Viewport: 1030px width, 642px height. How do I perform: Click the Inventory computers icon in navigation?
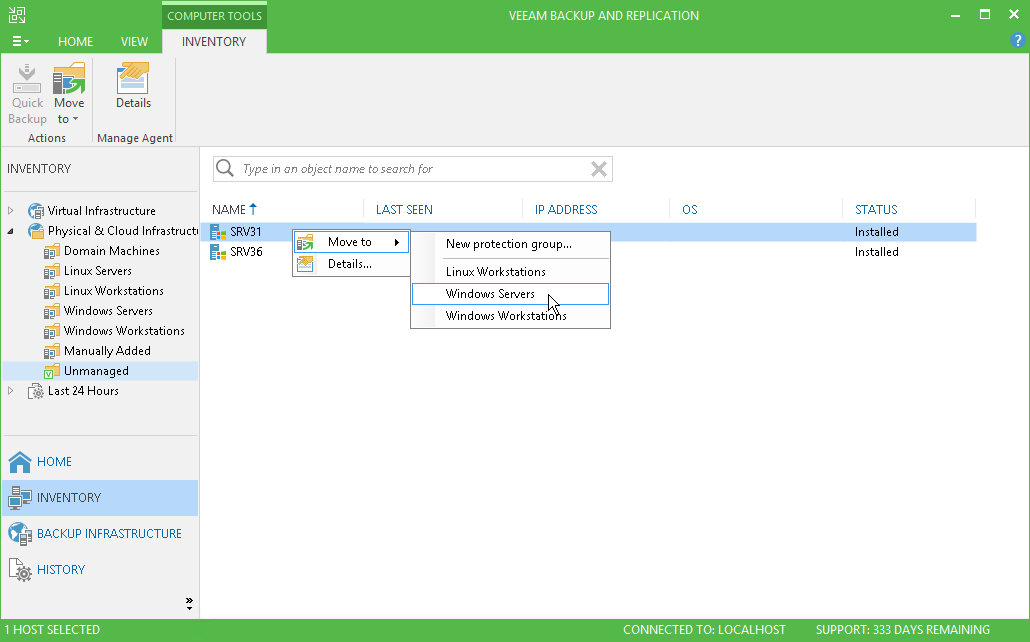pyautogui.click(x=20, y=498)
